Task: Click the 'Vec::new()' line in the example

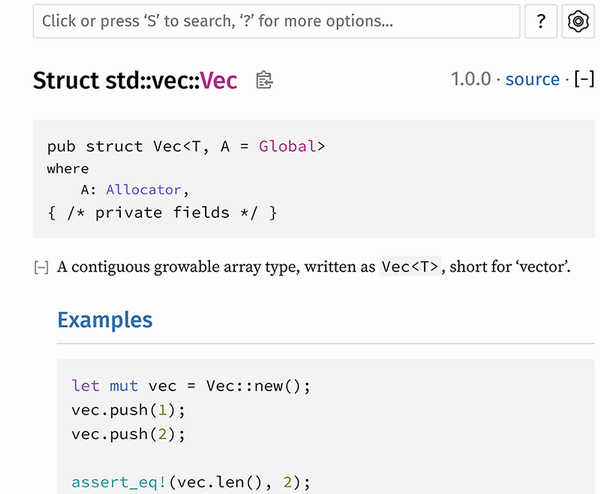Action: (191, 386)
